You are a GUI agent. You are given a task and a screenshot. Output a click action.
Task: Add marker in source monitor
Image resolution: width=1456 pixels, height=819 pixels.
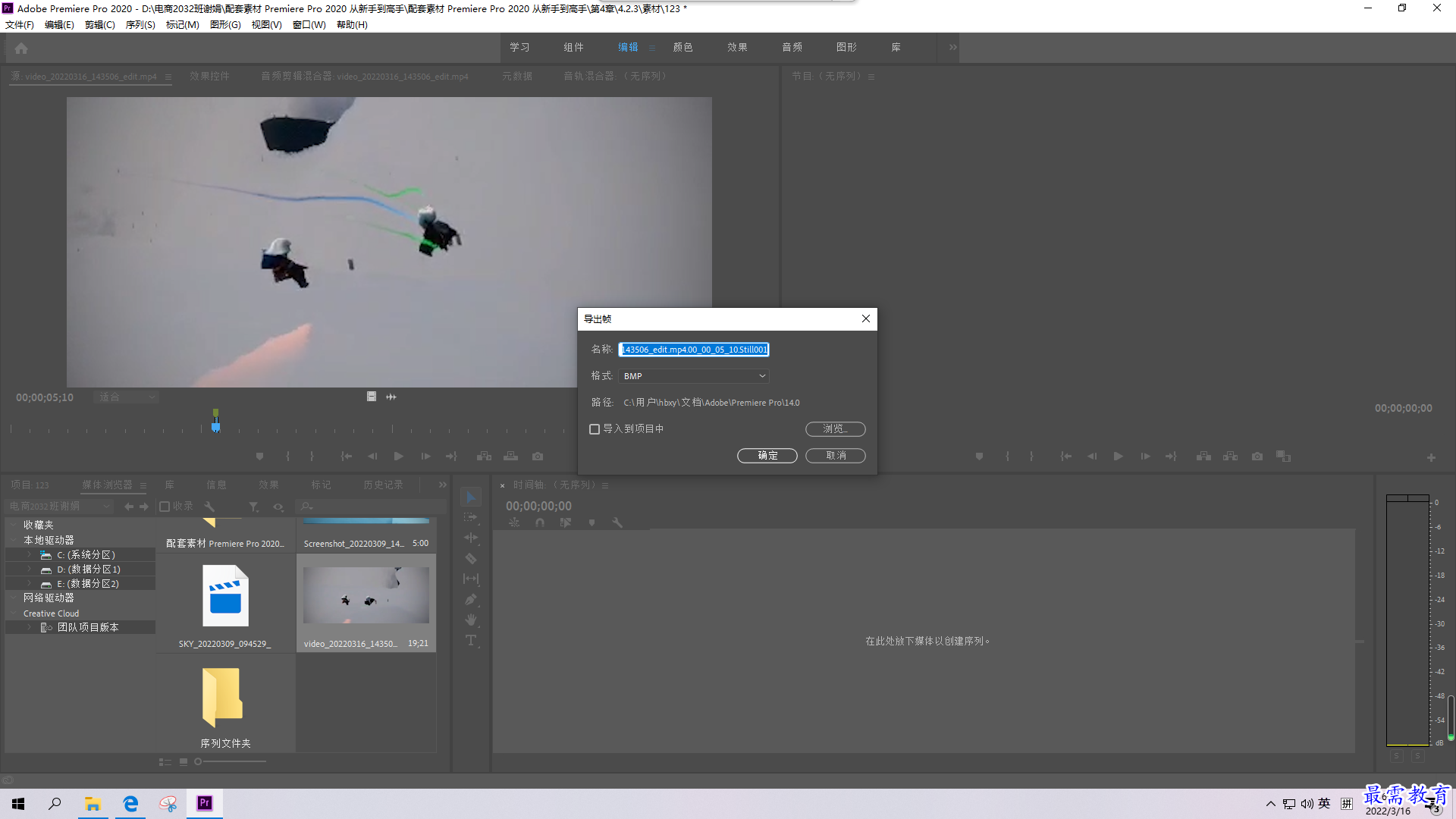click(x=260, y=457)
